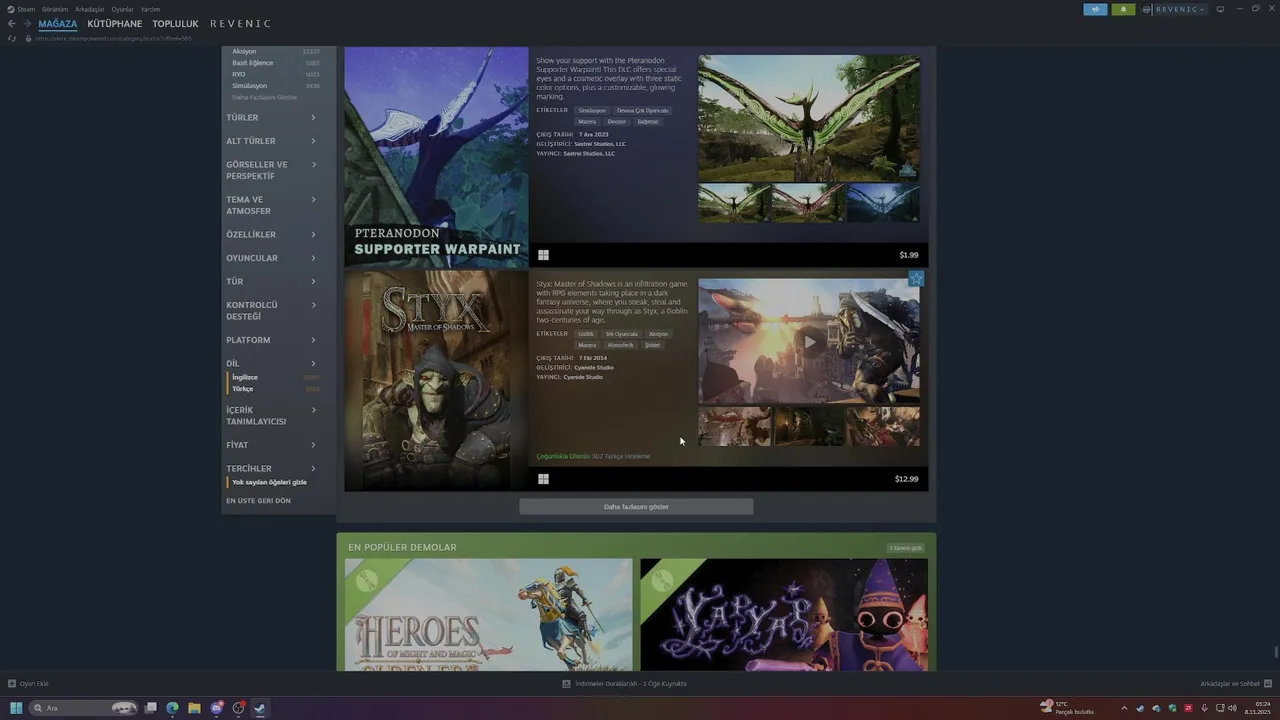Image resolution: width=1280 pixels, height=720 pixels.
Task: Click the store URL address text
Action: click(113, 38)
